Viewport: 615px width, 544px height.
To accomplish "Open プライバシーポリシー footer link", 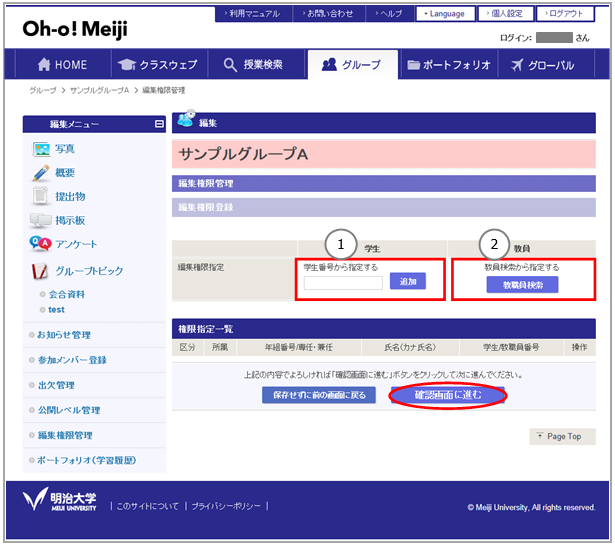I will 226,506.
